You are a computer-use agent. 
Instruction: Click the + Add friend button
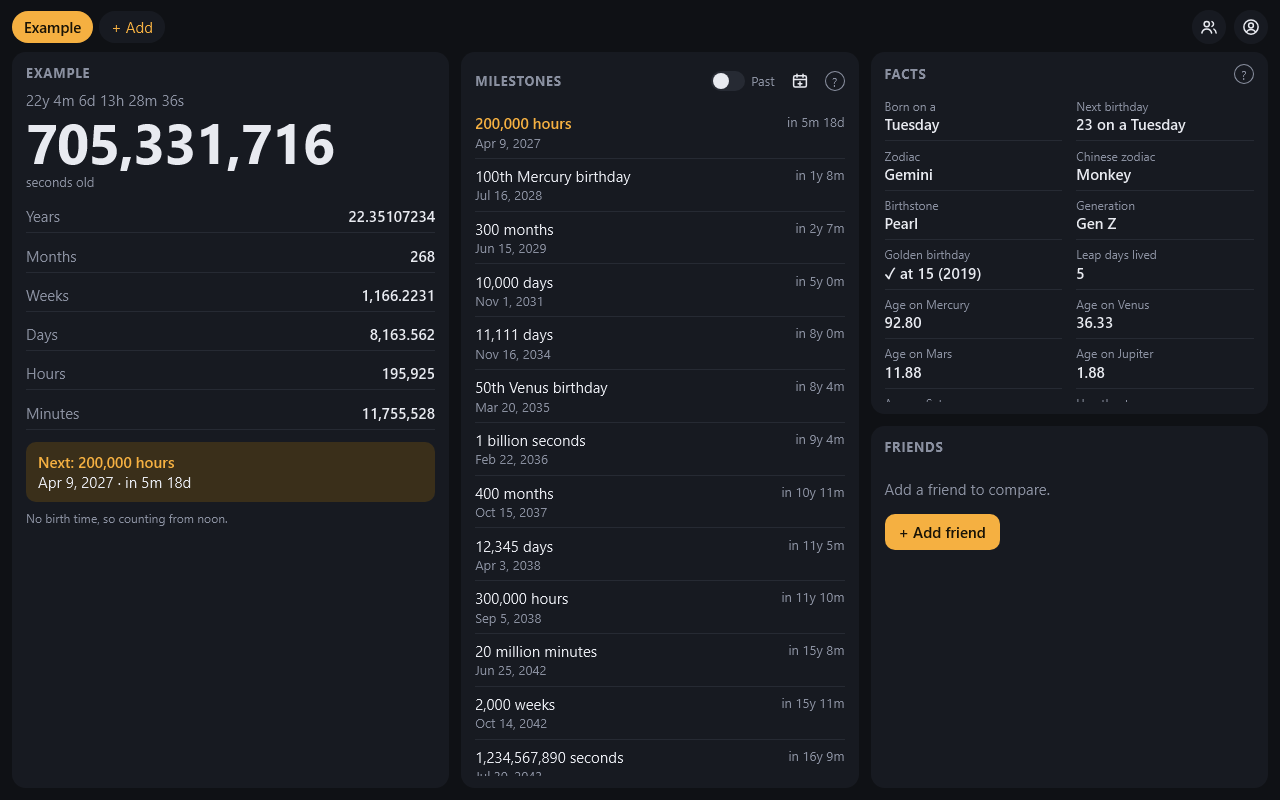pos(942,532)
